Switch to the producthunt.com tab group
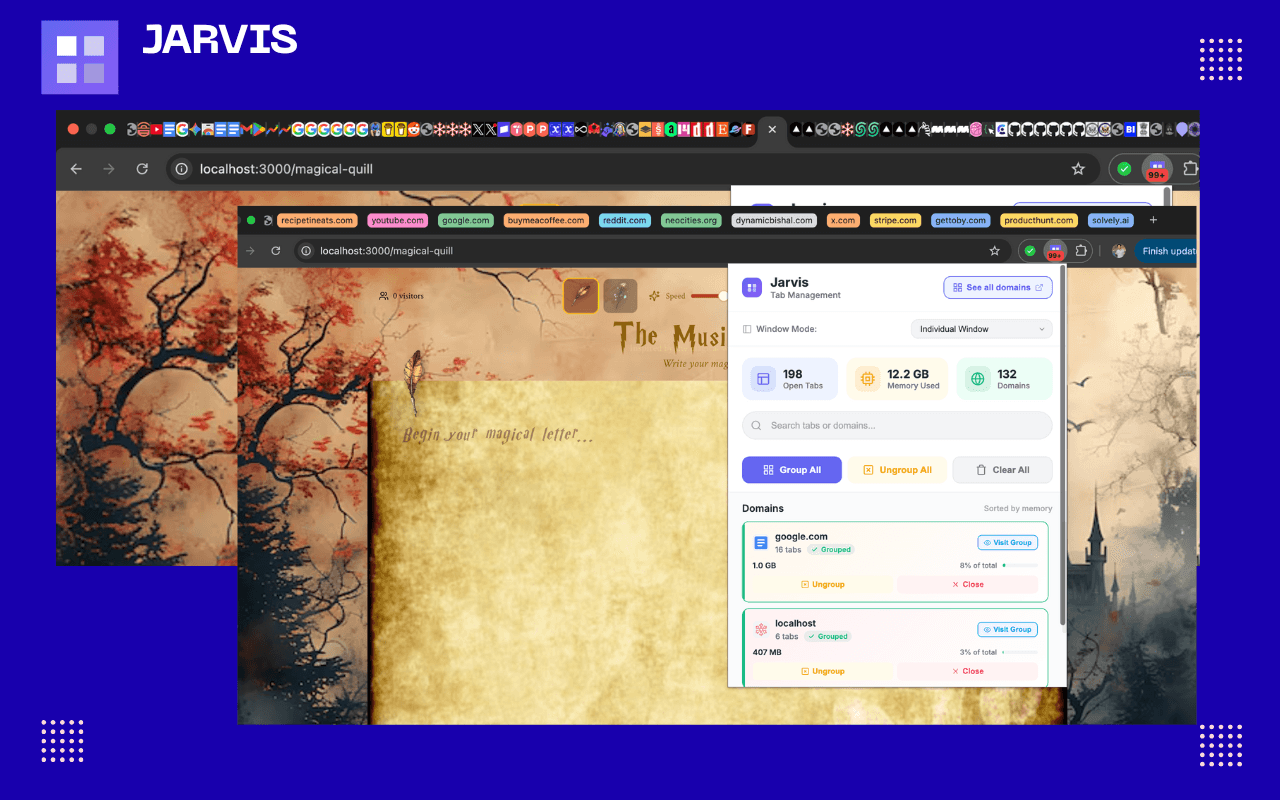 (x=1039, y=220)
